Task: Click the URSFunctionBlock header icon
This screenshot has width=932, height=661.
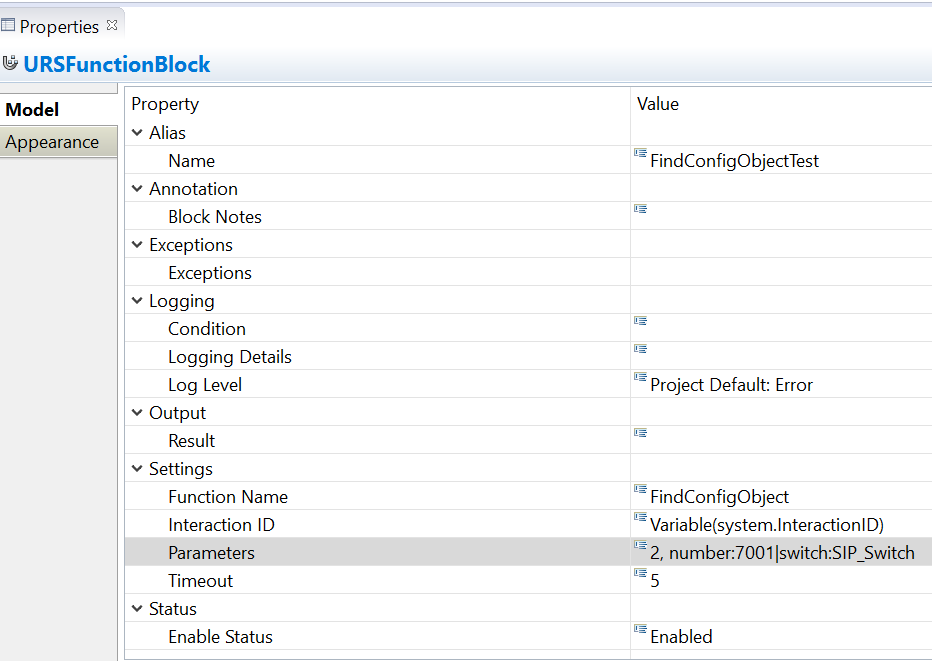Action: pyautogui.click(x=11, y=64)
